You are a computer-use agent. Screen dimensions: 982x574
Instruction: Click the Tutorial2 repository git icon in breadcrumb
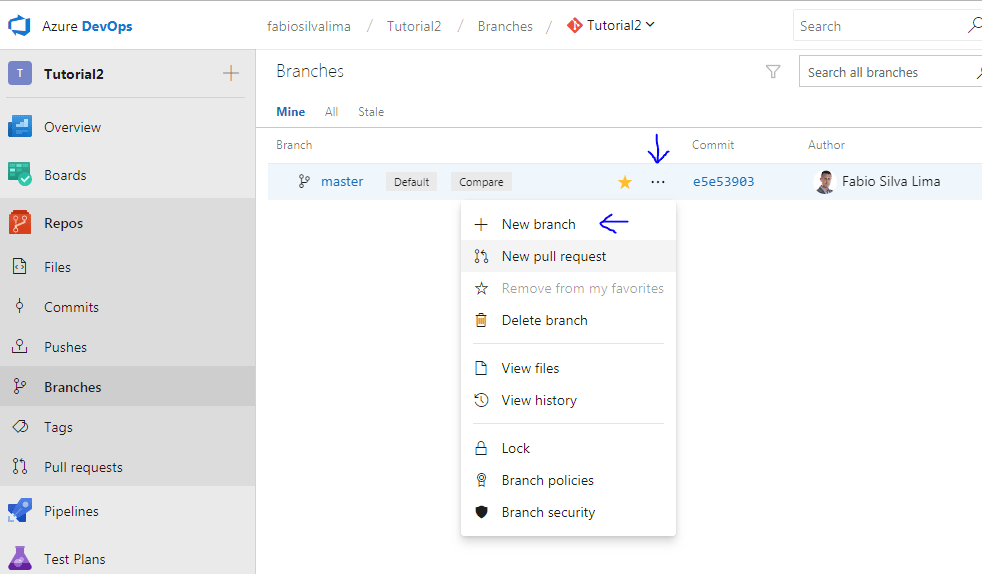(x=574, y=26)
